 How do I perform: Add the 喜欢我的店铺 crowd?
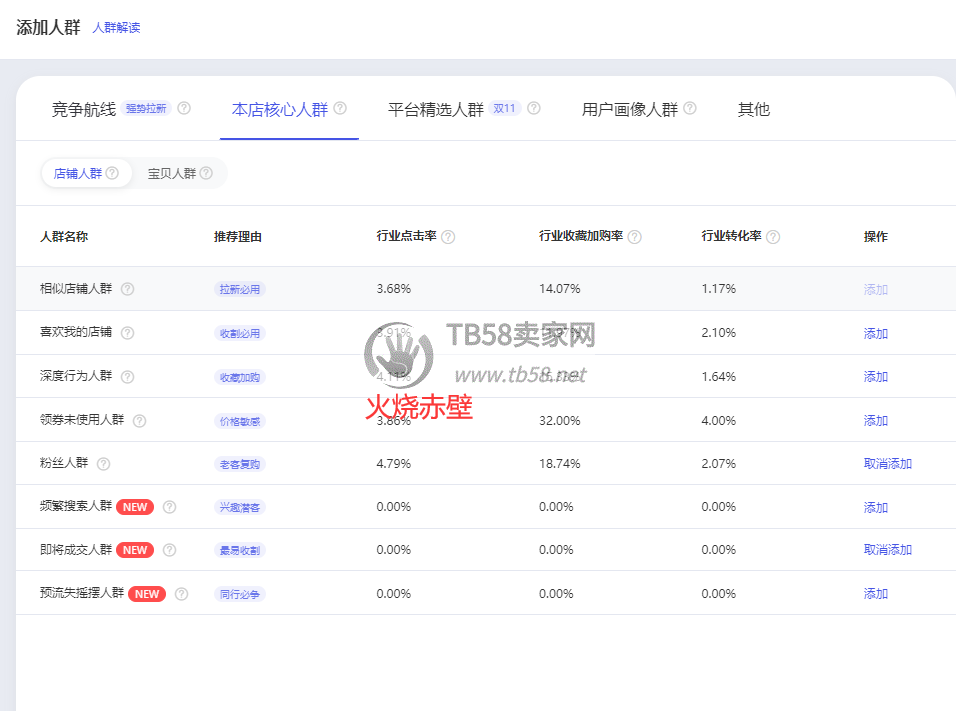876,334
